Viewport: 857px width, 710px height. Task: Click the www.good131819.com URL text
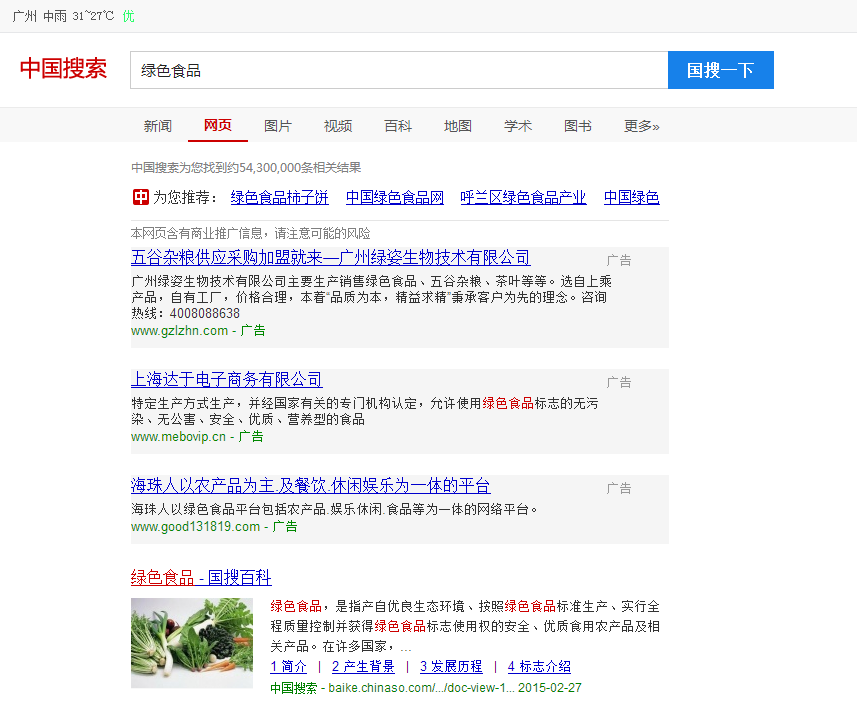195,526
